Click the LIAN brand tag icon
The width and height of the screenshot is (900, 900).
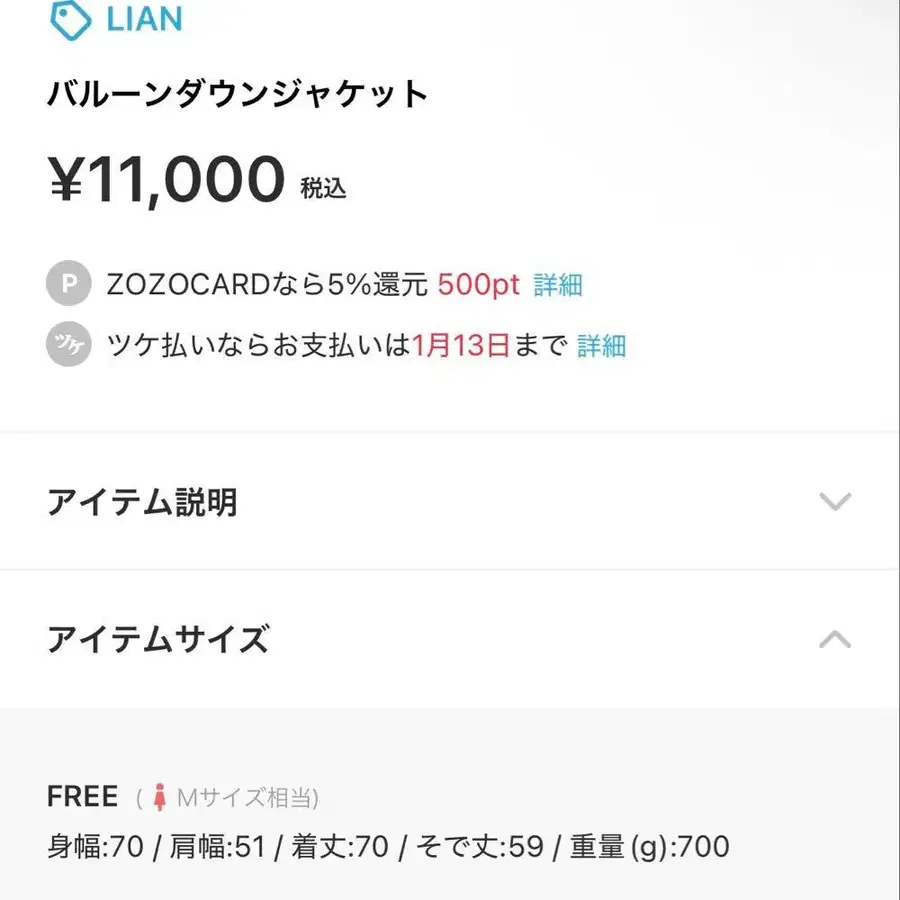click(68, 17)
